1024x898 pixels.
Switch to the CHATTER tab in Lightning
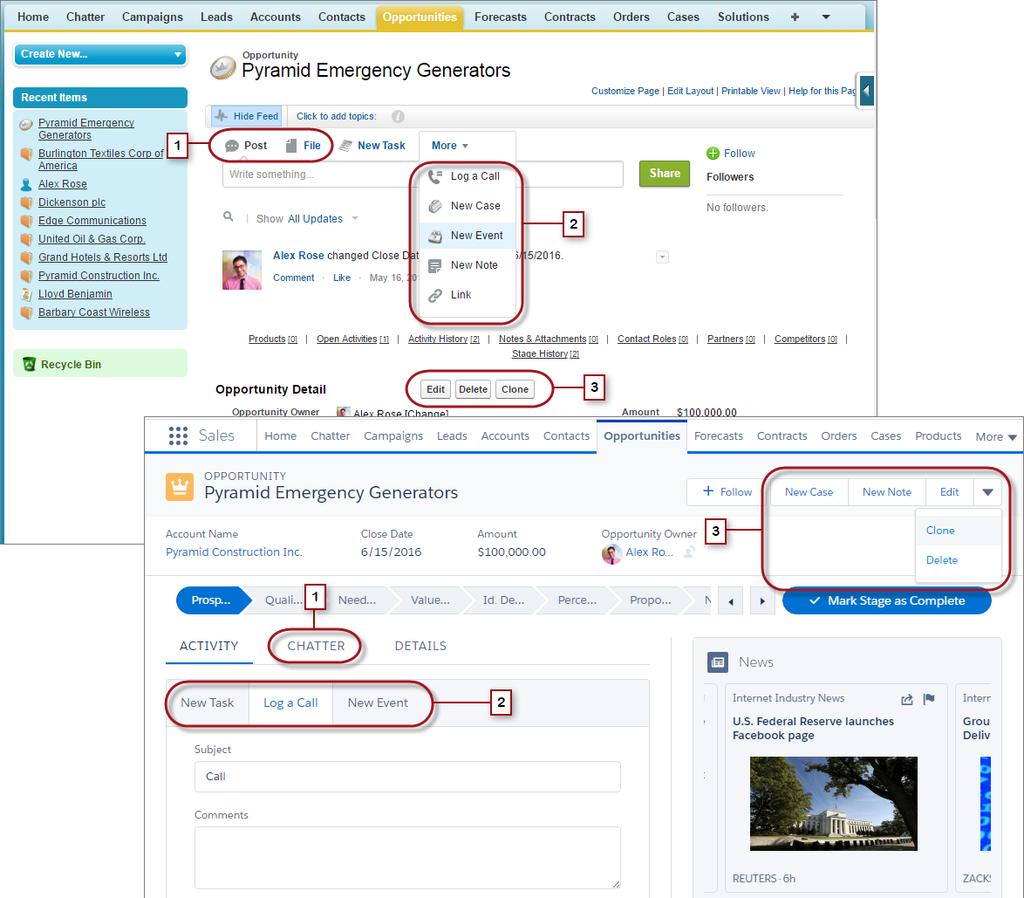[x=316, y=646]
